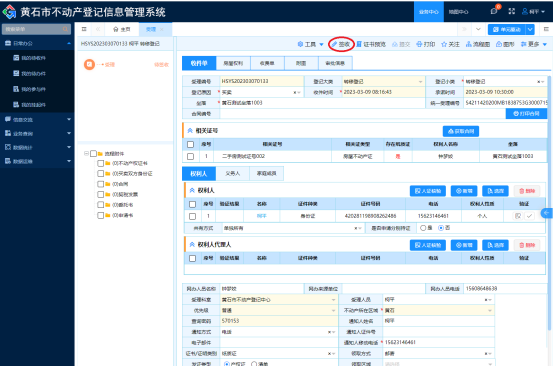Click the fullscreen icon in top header
The width and height of the screenshot is (554, 366).
(x=511, y=11)
